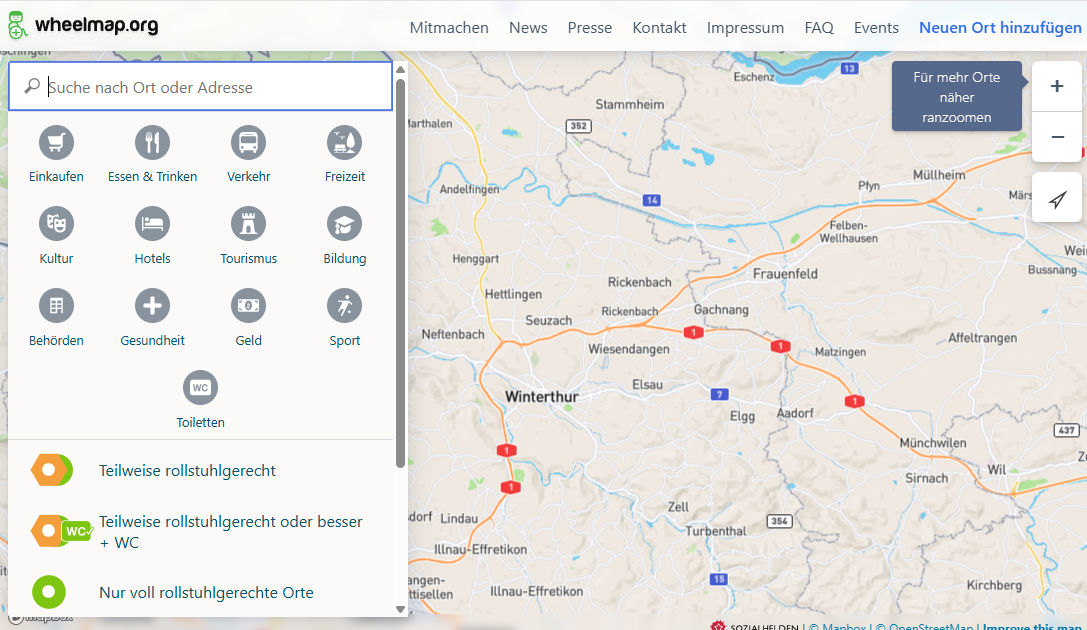Click the wheelmap.org logo
Viewport: 1087px width, 630px height.
coord(83,26)
